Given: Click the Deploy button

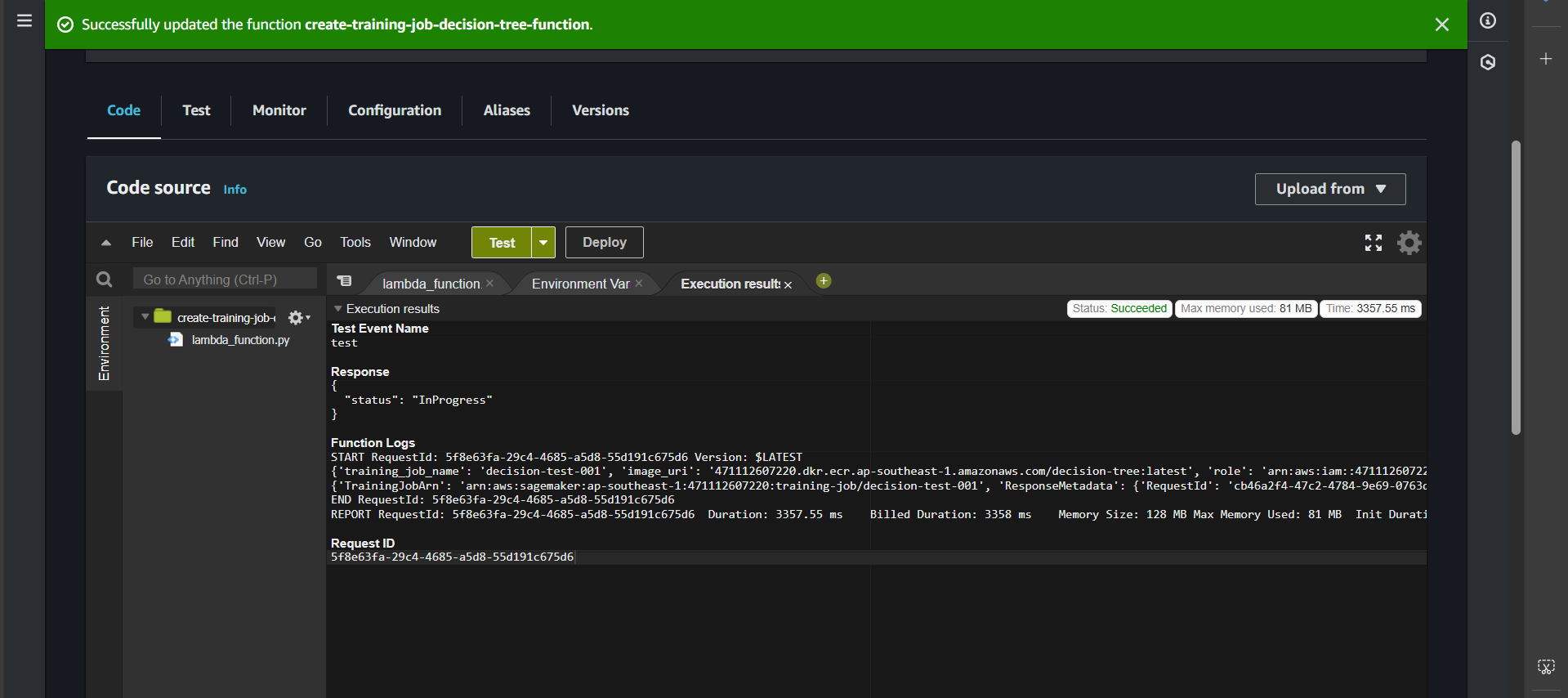Looking at the screenshot, I should point(604,243).
